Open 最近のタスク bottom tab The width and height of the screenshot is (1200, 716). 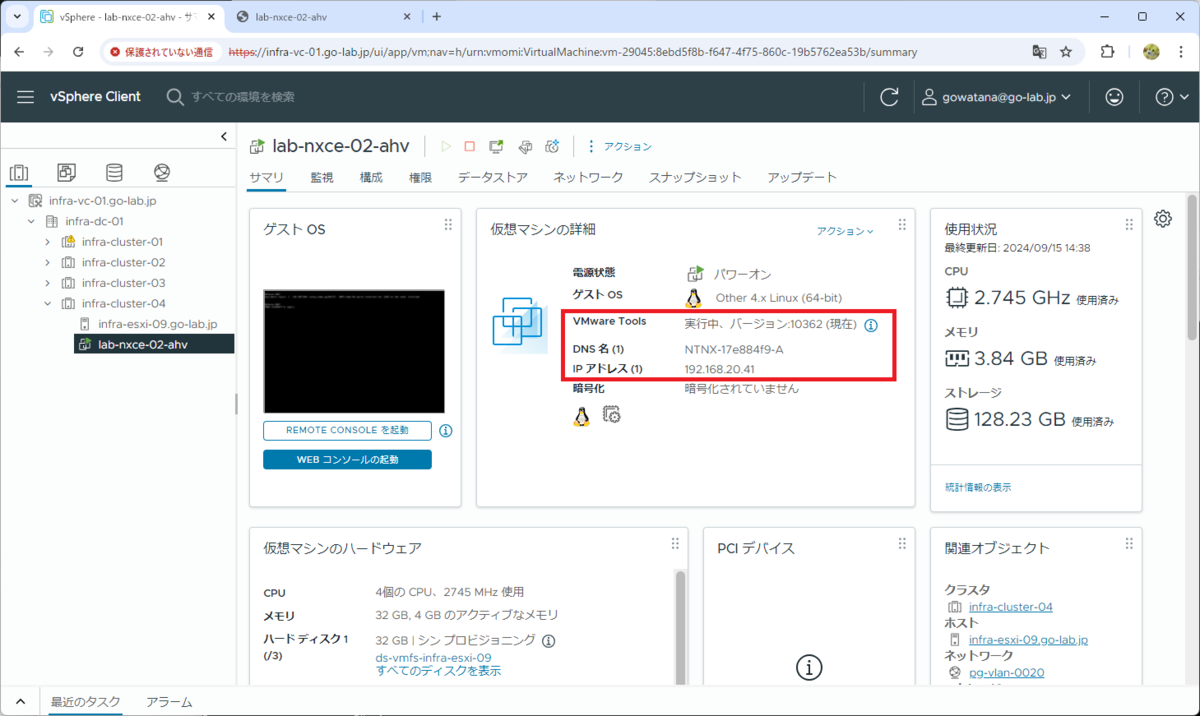point(86,702)
